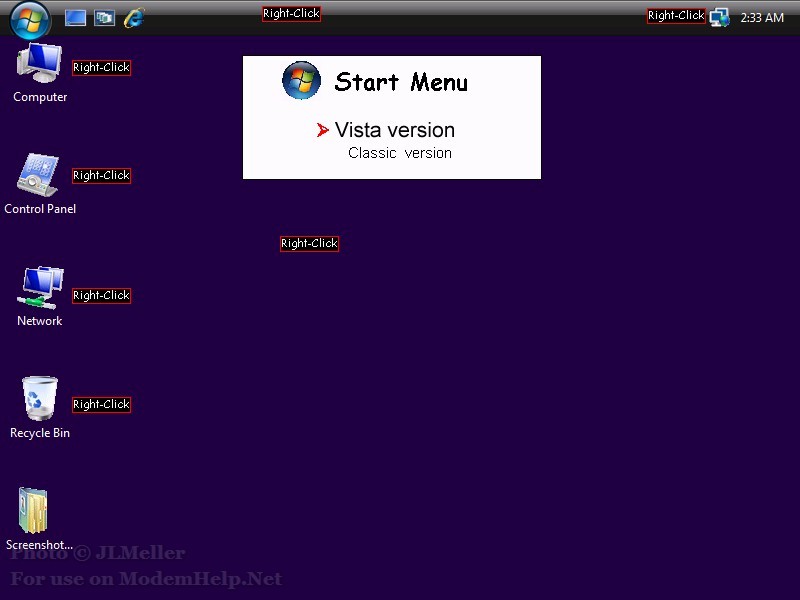
Task: Click the Classic version link
Action: [399, 153]
